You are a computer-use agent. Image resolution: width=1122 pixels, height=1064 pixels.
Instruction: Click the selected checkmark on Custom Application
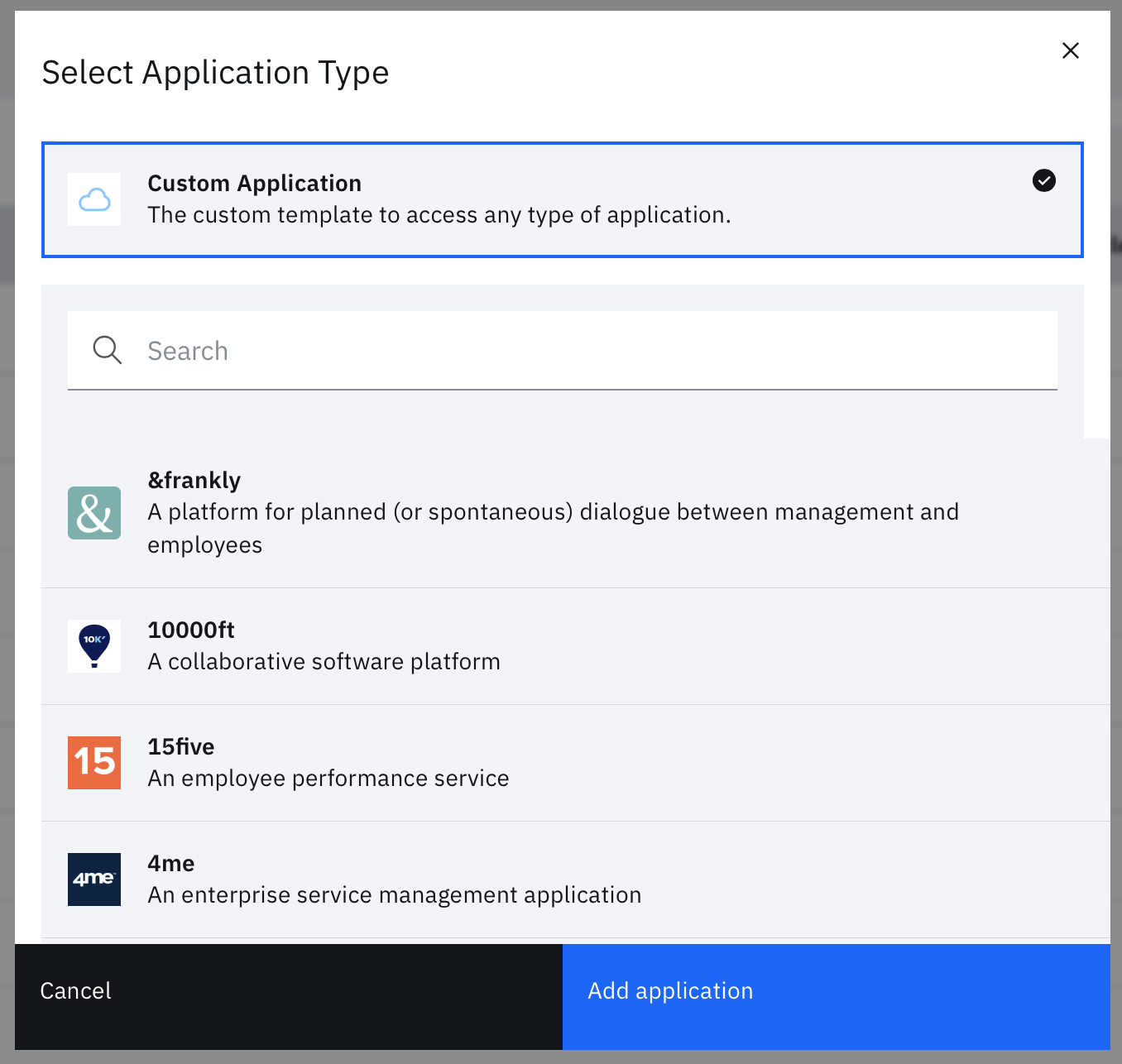pos(1044,180)
